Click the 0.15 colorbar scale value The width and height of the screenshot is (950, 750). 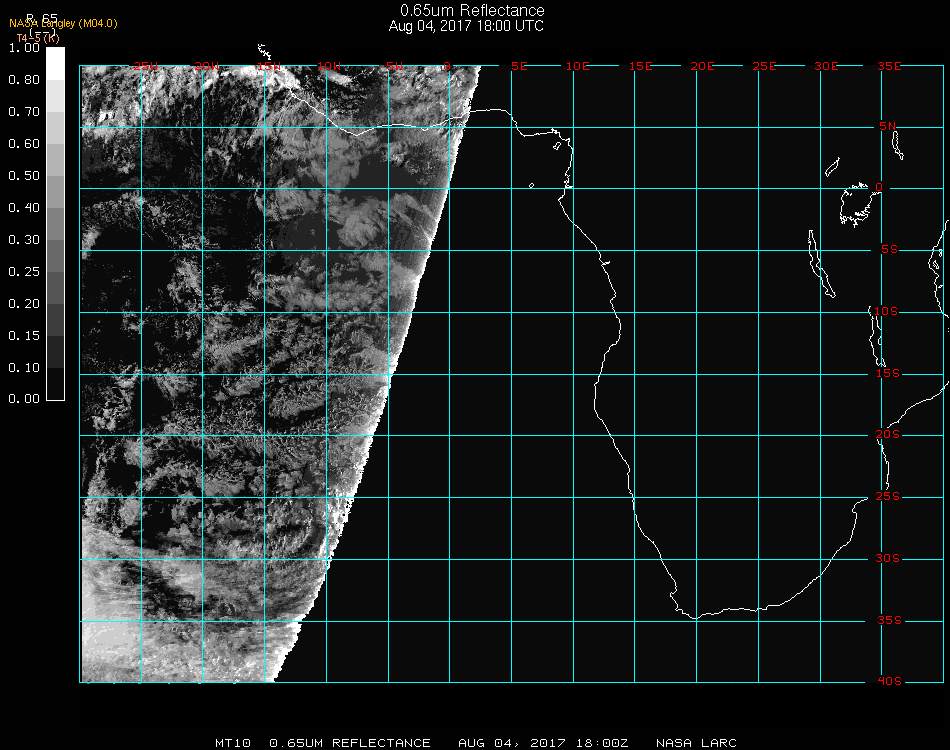tap(24, 336)
